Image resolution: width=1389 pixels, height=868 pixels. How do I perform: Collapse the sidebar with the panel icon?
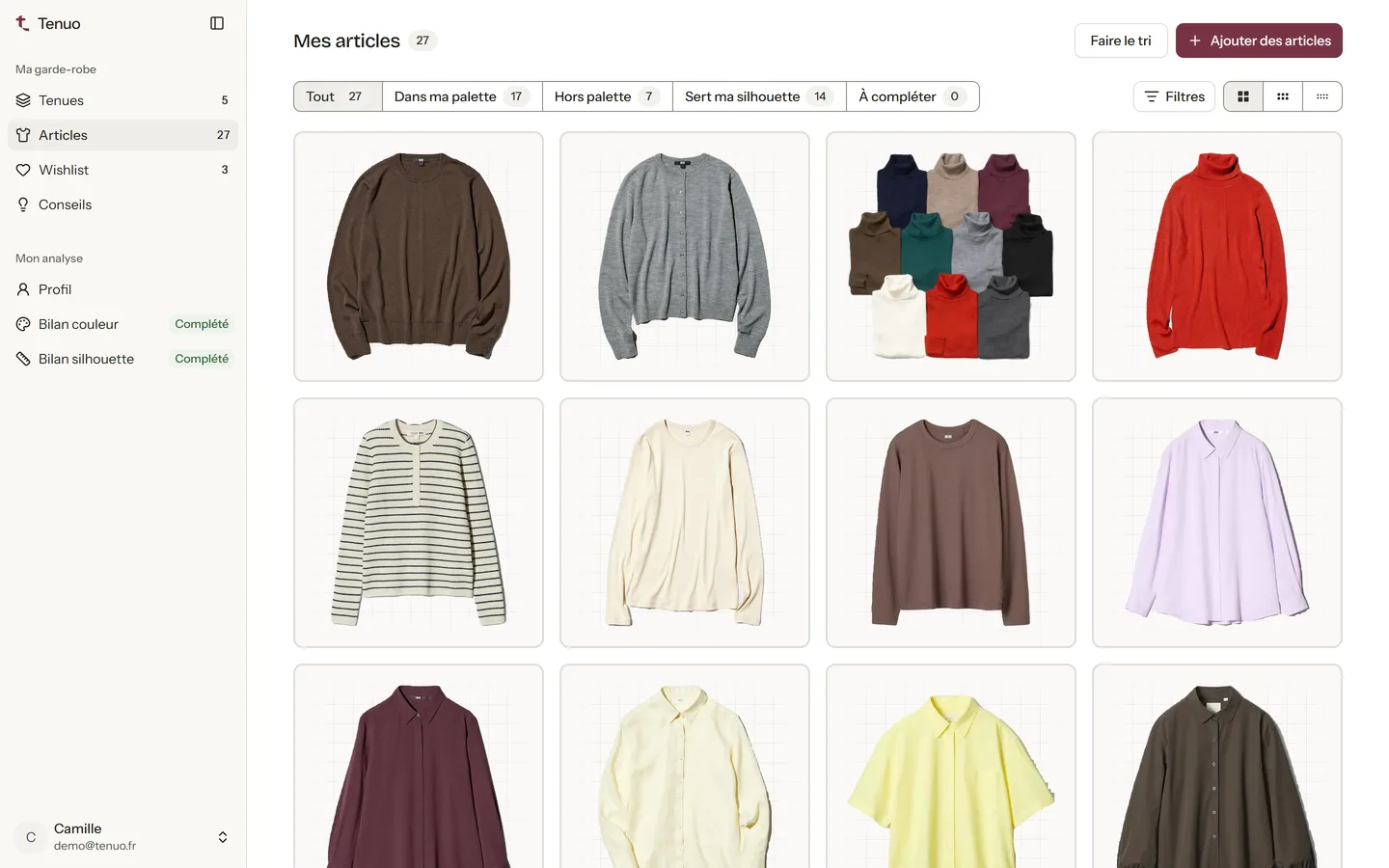(x=217, y=23)
